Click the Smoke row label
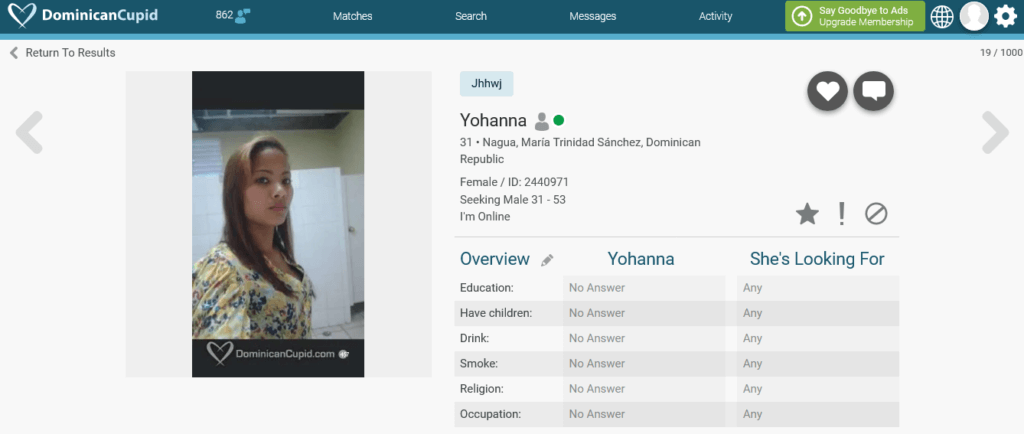 click(477, 364)
